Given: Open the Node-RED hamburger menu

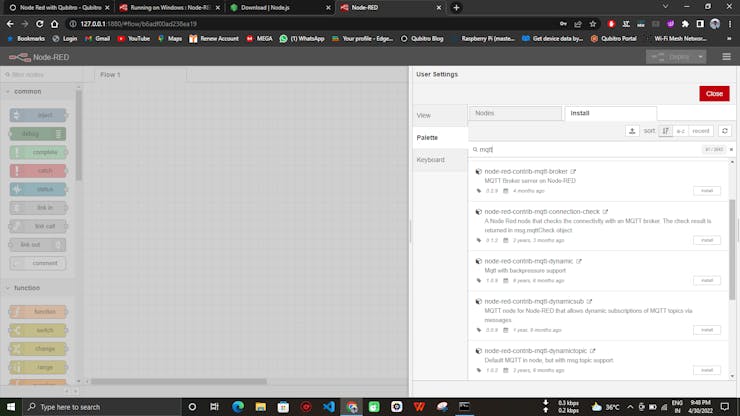Looking at the screenshot, I should (x=726, y=57).
